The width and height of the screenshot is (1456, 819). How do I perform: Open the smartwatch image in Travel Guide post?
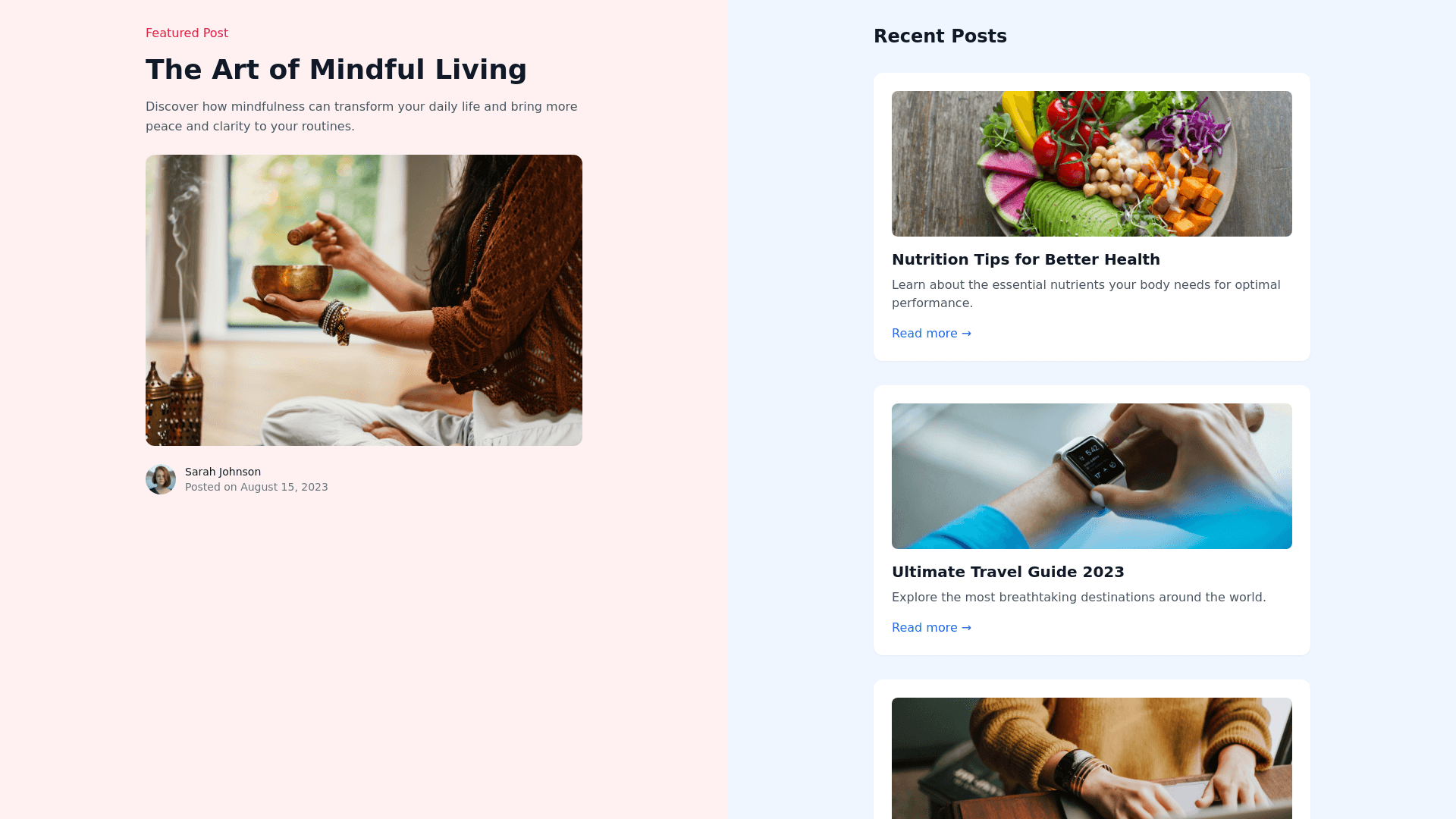click(1092, 476)
